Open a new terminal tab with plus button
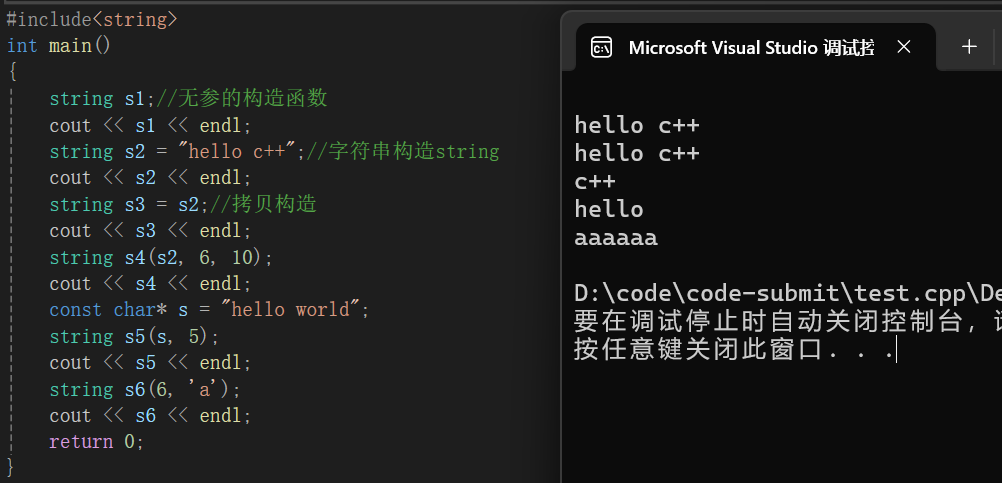Image resolution: width=1002 pixels, height=483 pixels. (x=968, y=46)
